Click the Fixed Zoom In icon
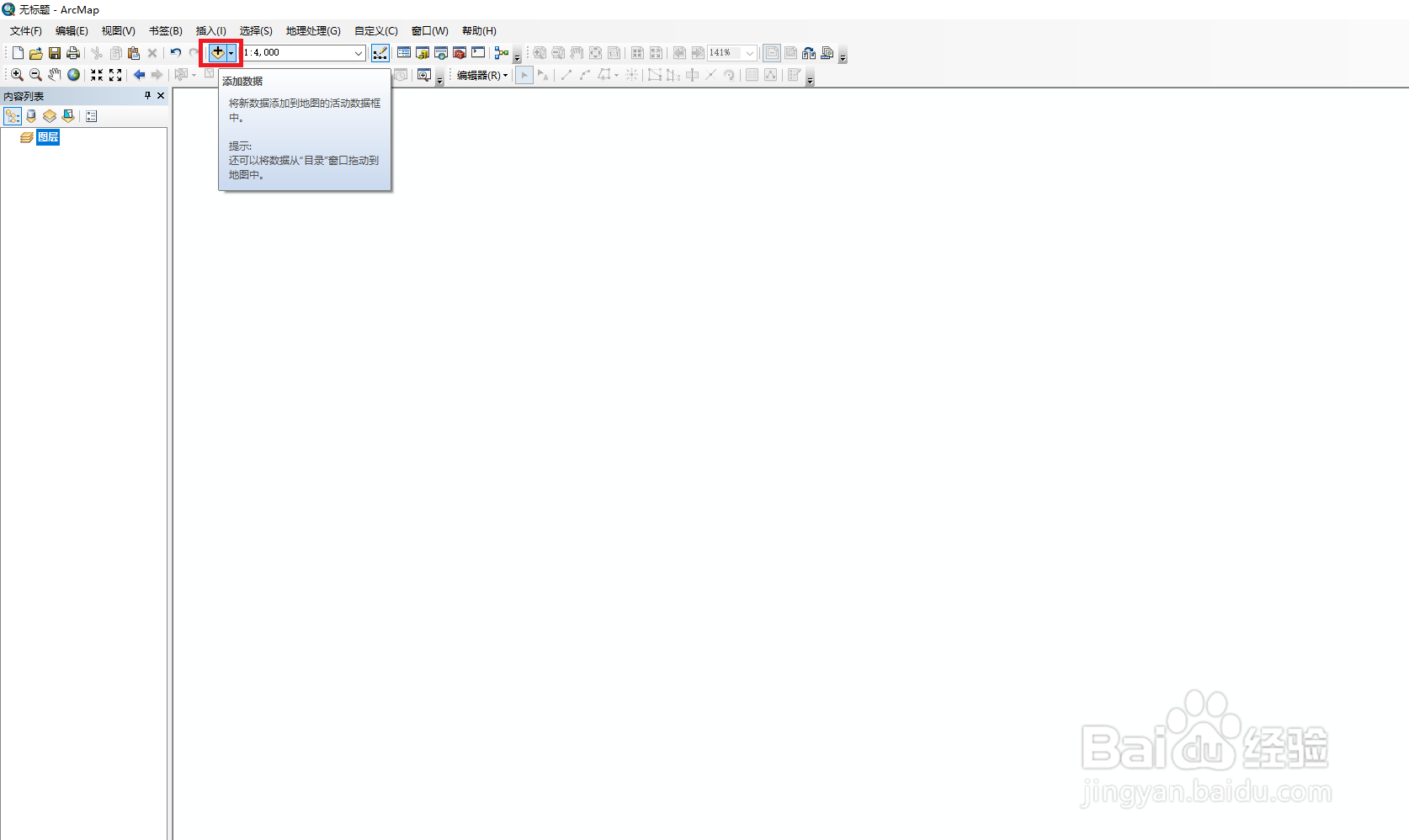Viewport: 1409px width, 840px height. pyautogui.click(x=97, y=75)
